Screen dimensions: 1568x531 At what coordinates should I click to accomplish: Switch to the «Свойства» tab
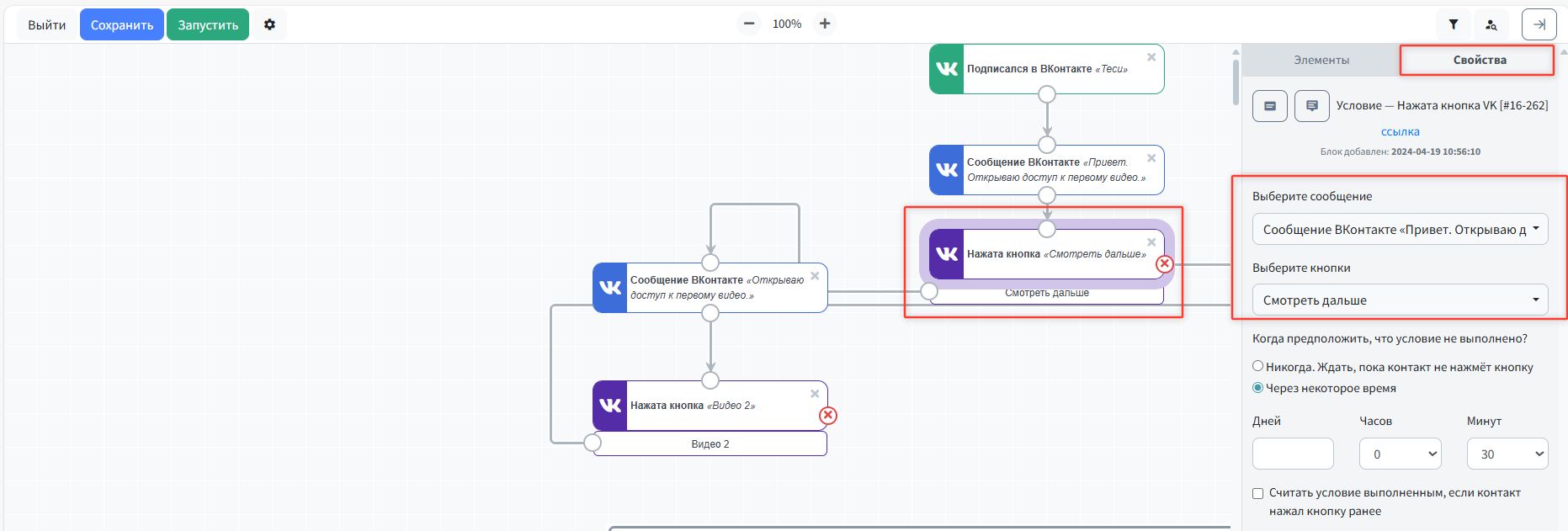coord(1479,60)
